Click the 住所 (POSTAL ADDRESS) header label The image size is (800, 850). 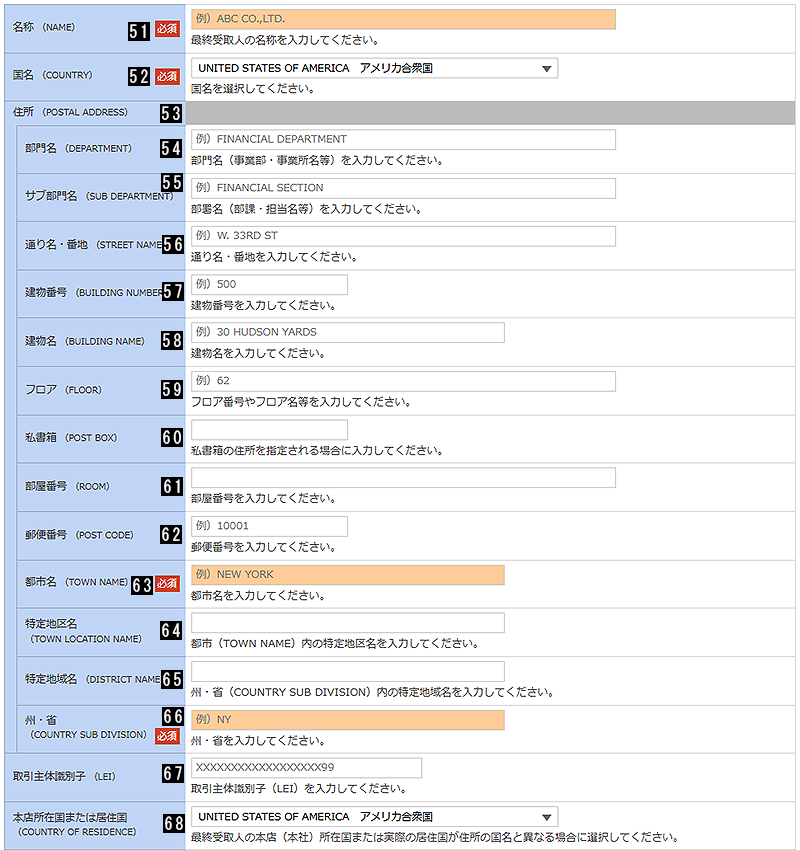click(x=70, y=112)
